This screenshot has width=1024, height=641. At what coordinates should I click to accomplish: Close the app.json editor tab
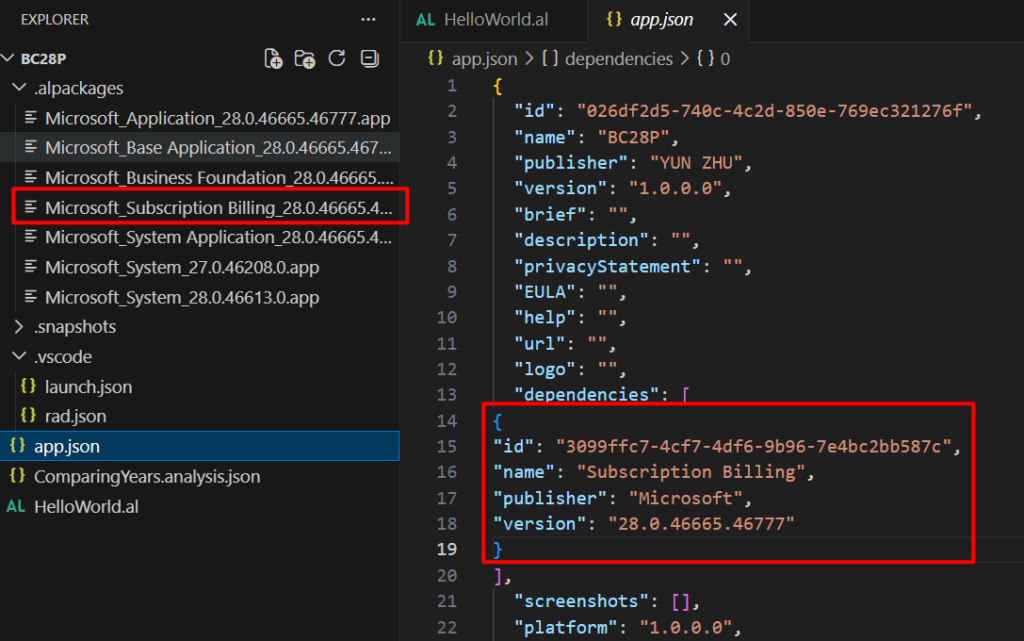(x=730, y=20)
